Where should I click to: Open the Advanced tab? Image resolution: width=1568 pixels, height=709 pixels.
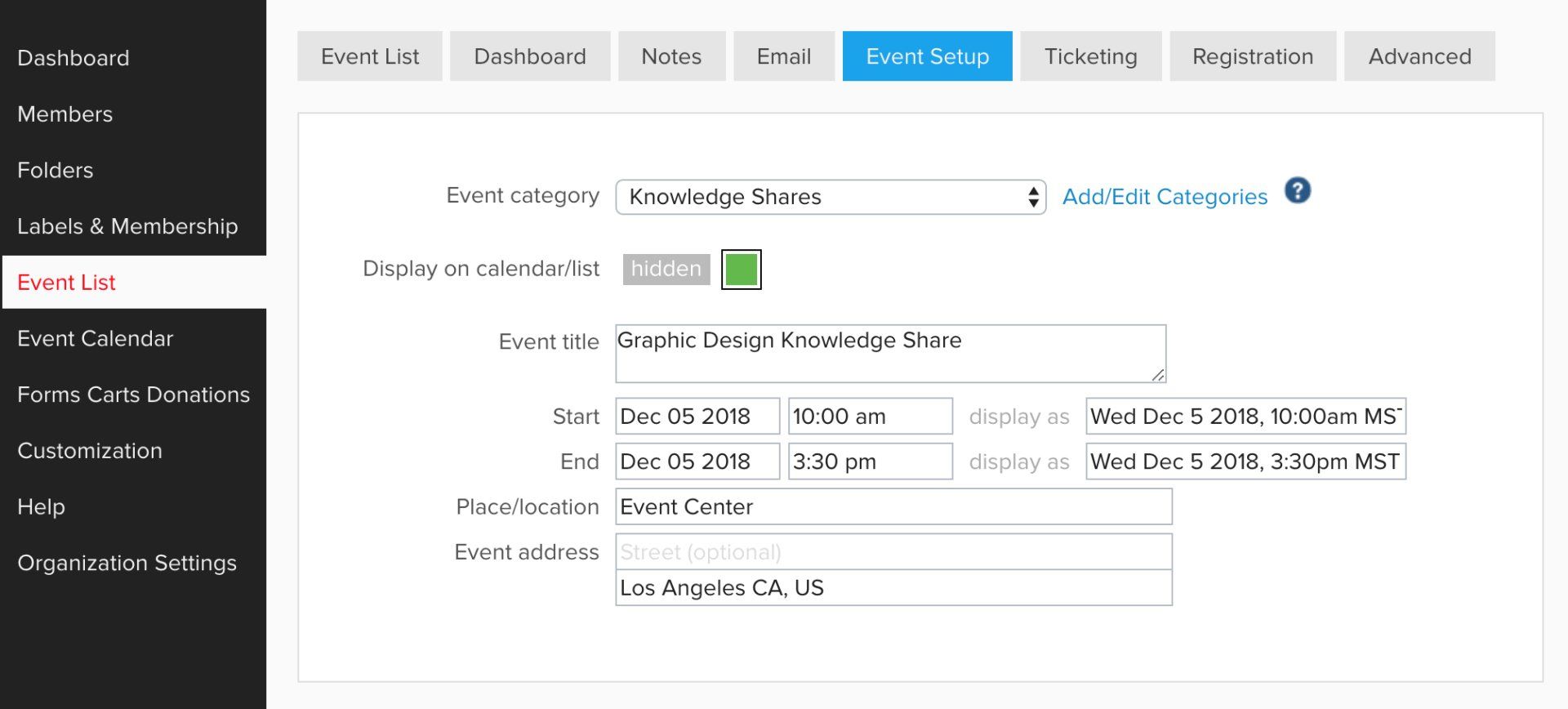click(1420, 56)
